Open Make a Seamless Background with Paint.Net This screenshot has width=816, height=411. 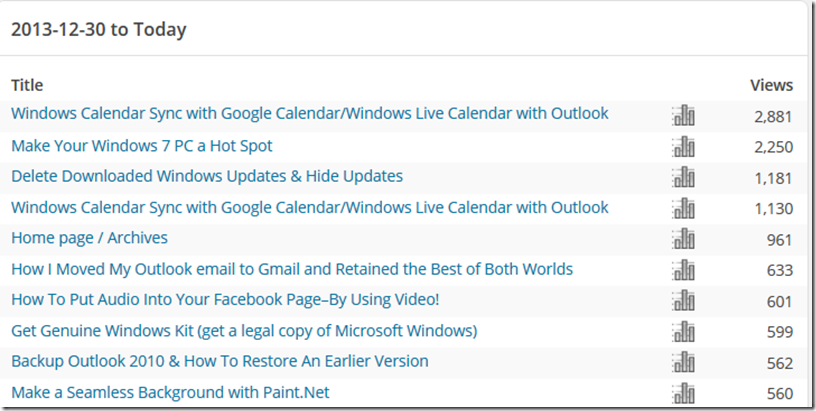click(170, 392)
